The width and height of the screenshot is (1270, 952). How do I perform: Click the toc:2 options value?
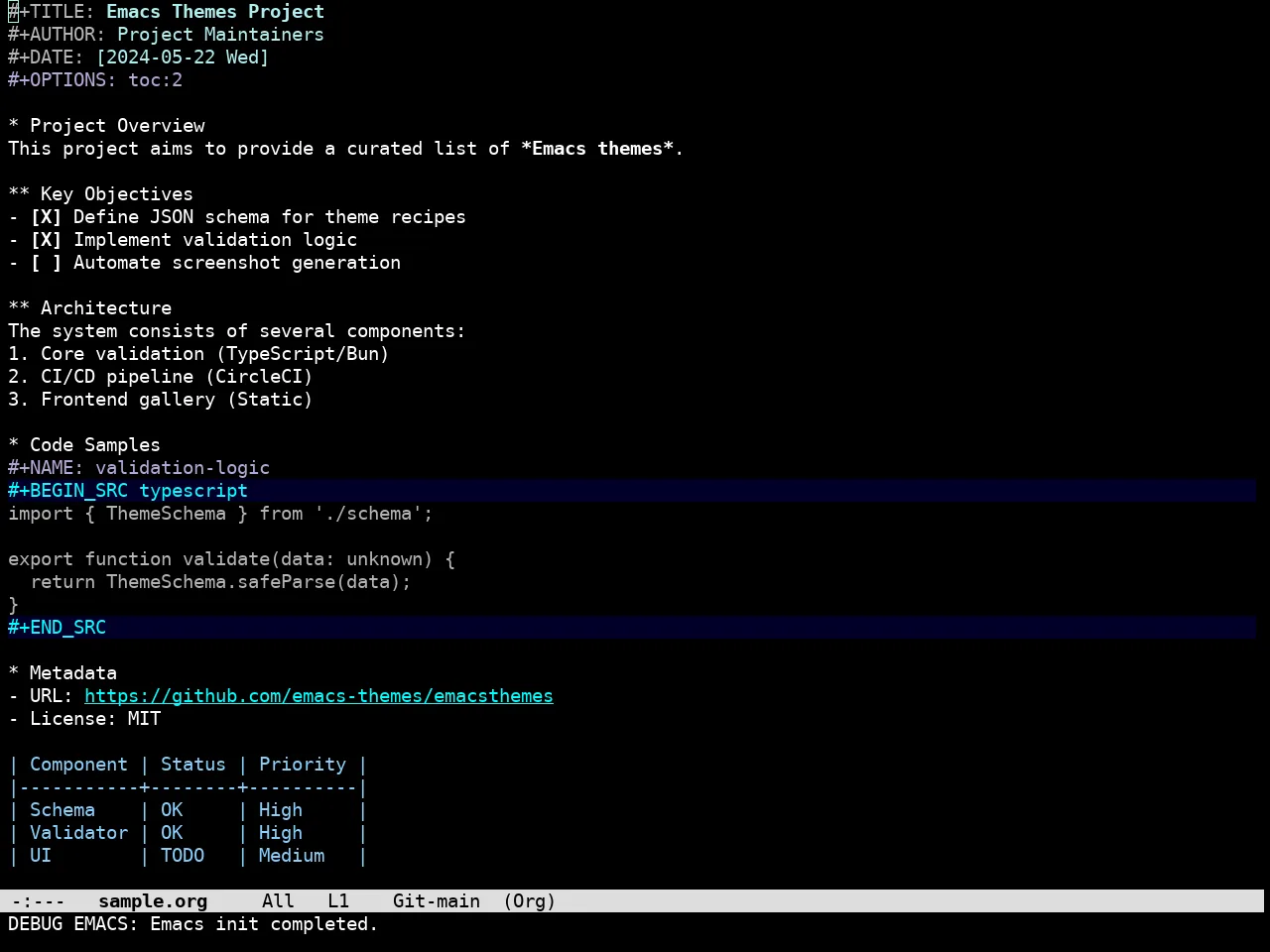point(155,80)
